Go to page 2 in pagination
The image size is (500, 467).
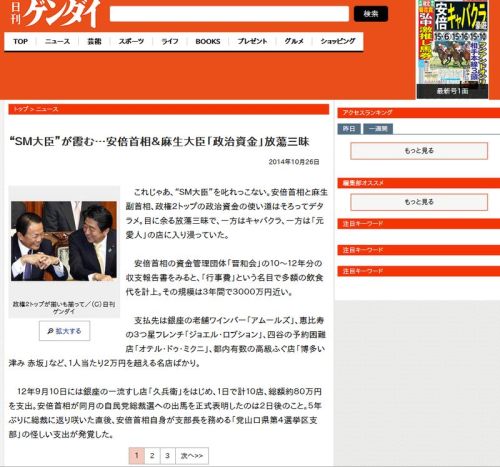click(x=152, y=455)
